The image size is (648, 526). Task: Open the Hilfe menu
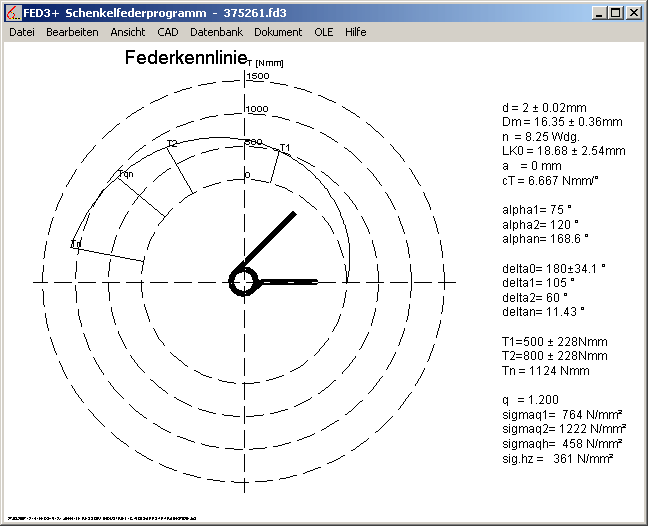(x=355, y=32)
